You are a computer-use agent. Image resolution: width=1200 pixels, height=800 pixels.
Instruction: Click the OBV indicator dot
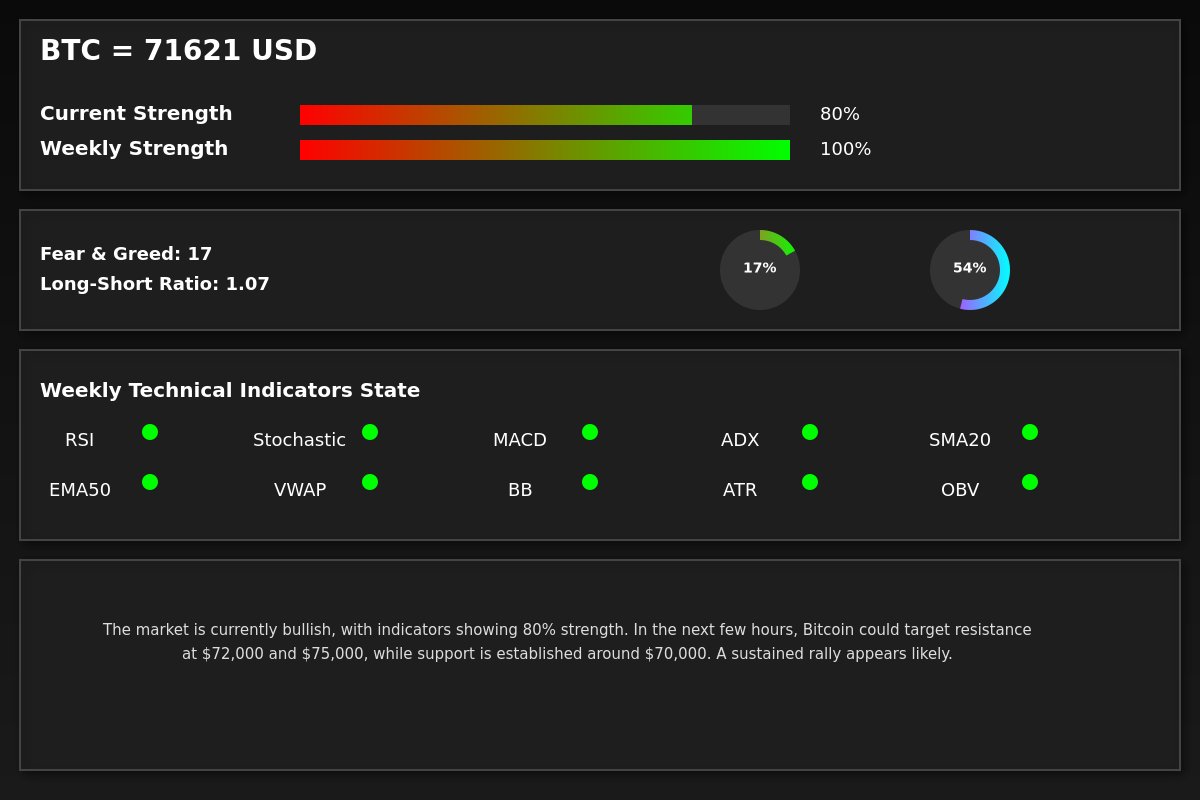pos(1030,482)
